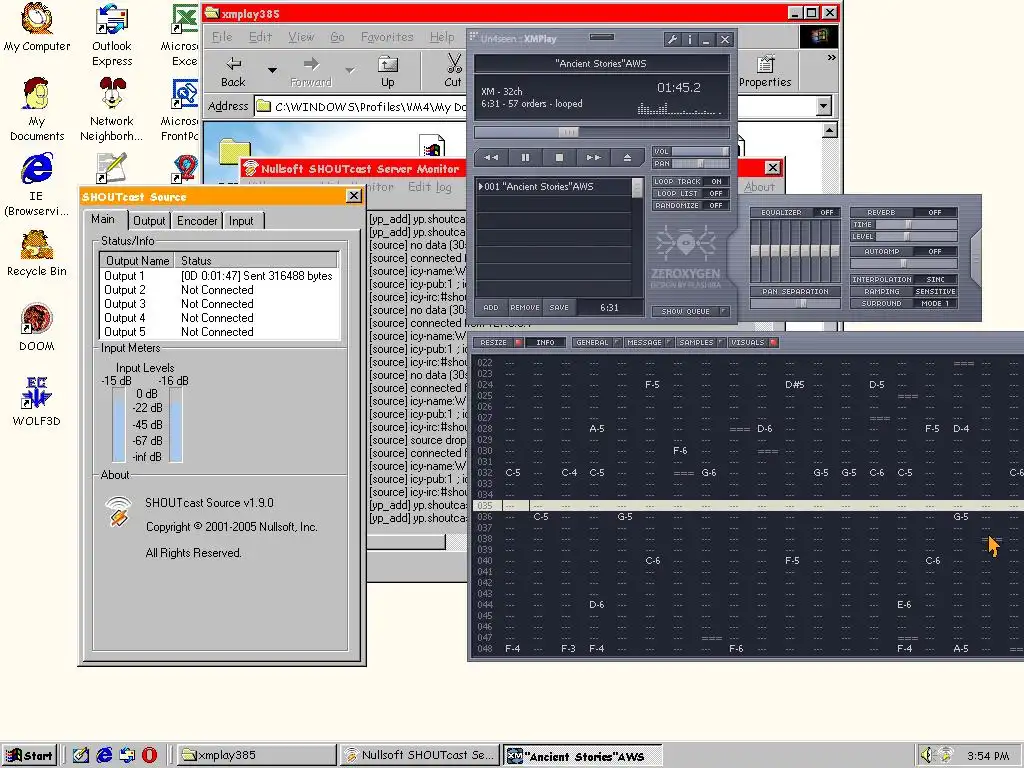Open Explorer address bar dropdown
The width and height of the screenshot is (1024, 768).
(824, 106)
